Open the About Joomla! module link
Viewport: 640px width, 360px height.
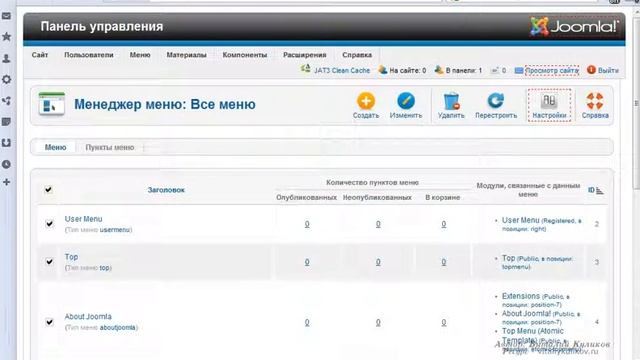[x=526, y=313]
